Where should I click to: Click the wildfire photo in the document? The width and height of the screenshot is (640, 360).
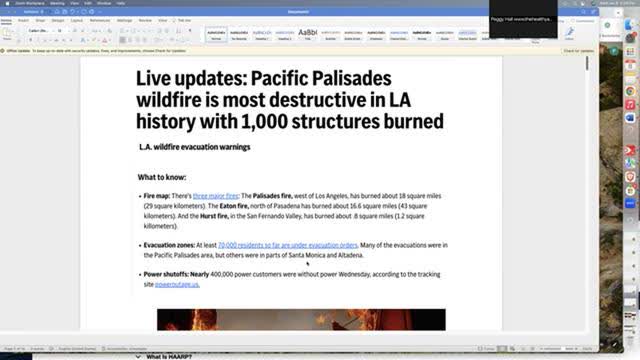click(301, 320)
